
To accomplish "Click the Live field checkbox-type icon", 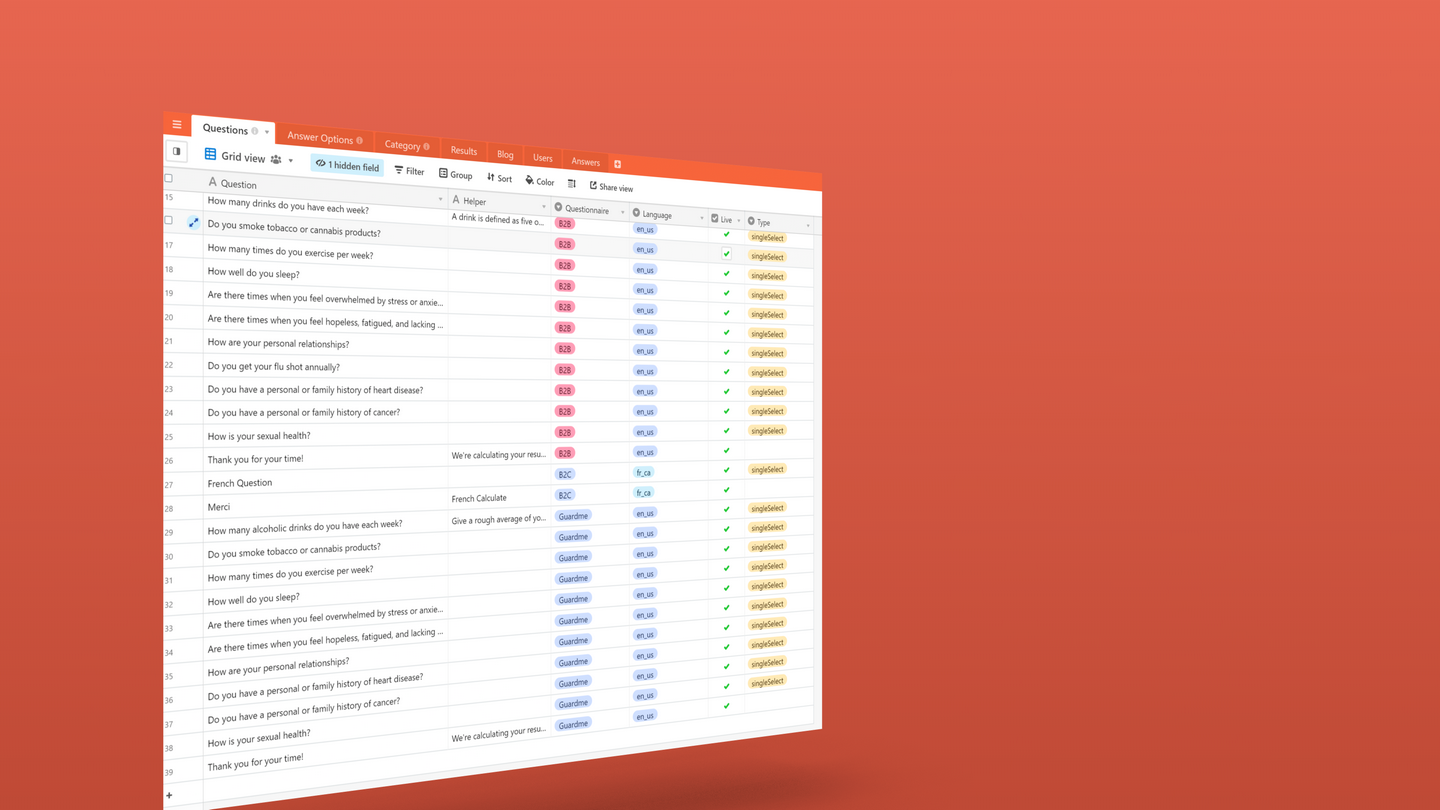I will pyautogui.click(x=715, y=218).
